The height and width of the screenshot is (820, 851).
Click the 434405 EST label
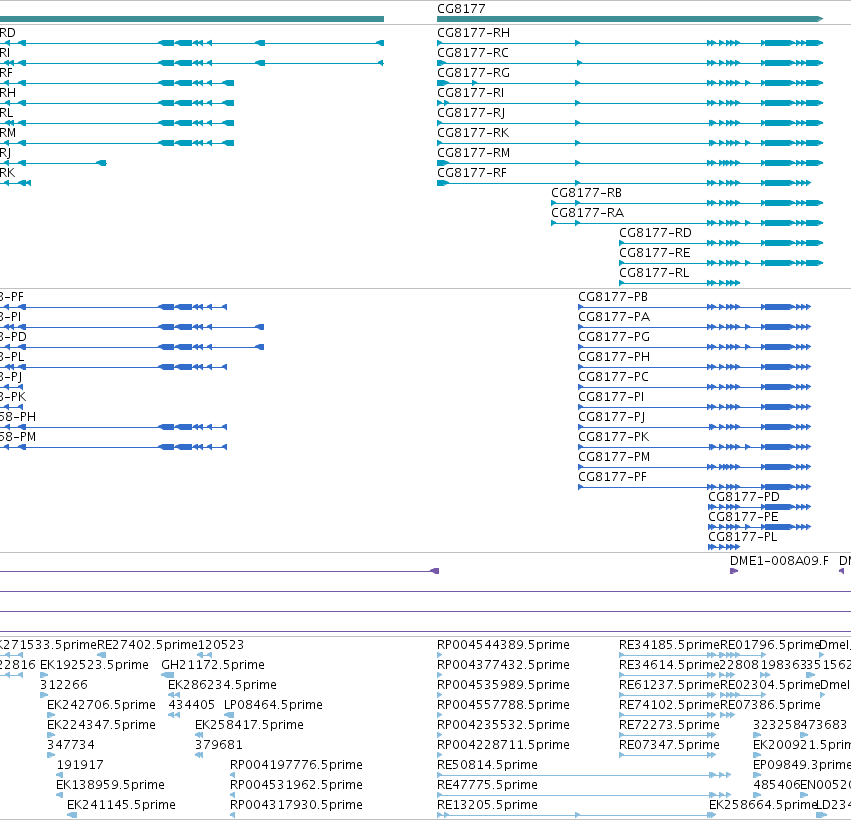pos(192,705)
